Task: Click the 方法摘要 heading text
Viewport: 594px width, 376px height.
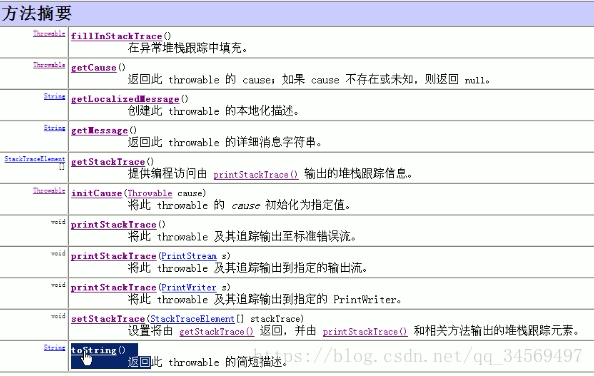Action: [37, 13]
